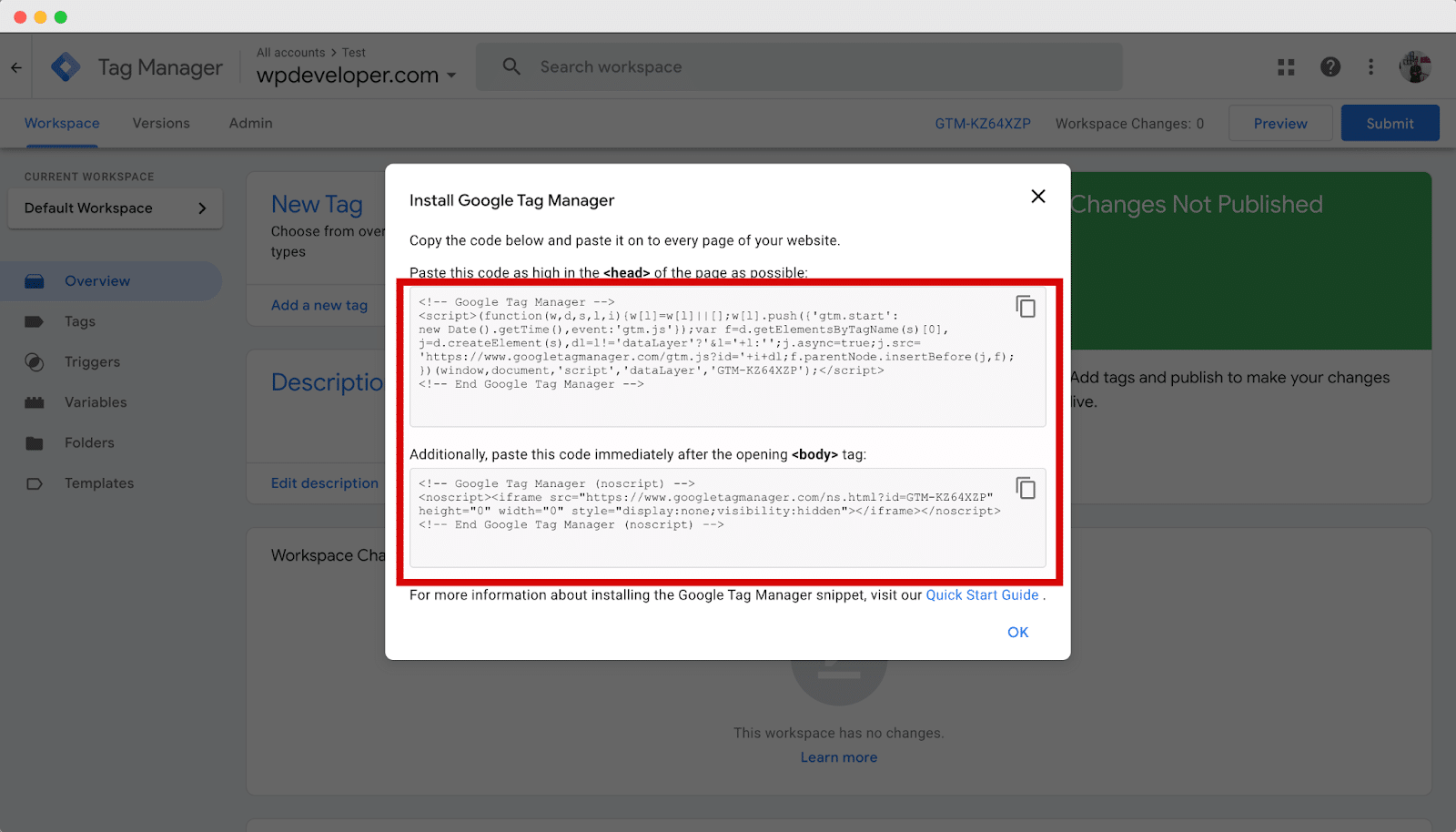The image size is (1456, 832).
Task: Click the Test breadcrumb
Action: [354, 53]
